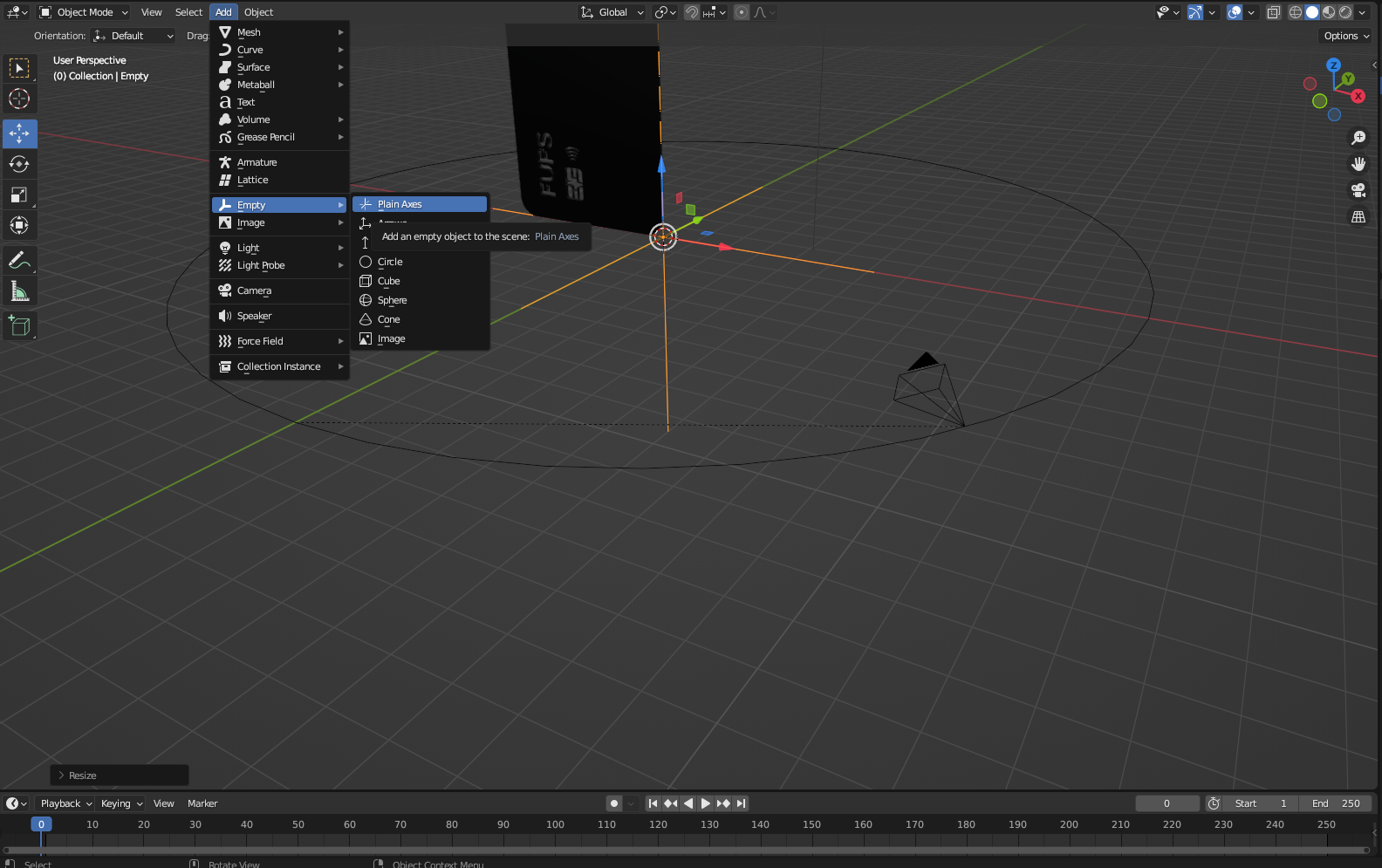Click the green Y axis gizmo ball

[1348, 79]
